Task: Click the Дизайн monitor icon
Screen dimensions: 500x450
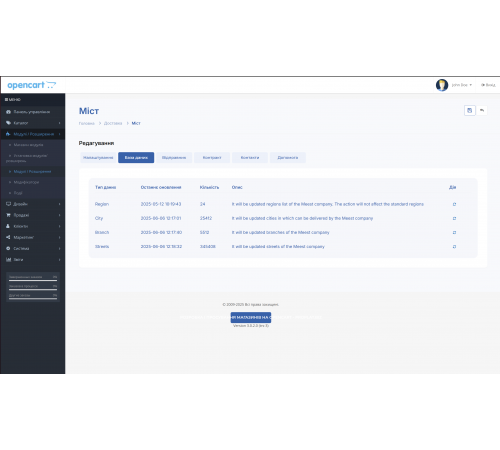Action: (x=8, y=204)
